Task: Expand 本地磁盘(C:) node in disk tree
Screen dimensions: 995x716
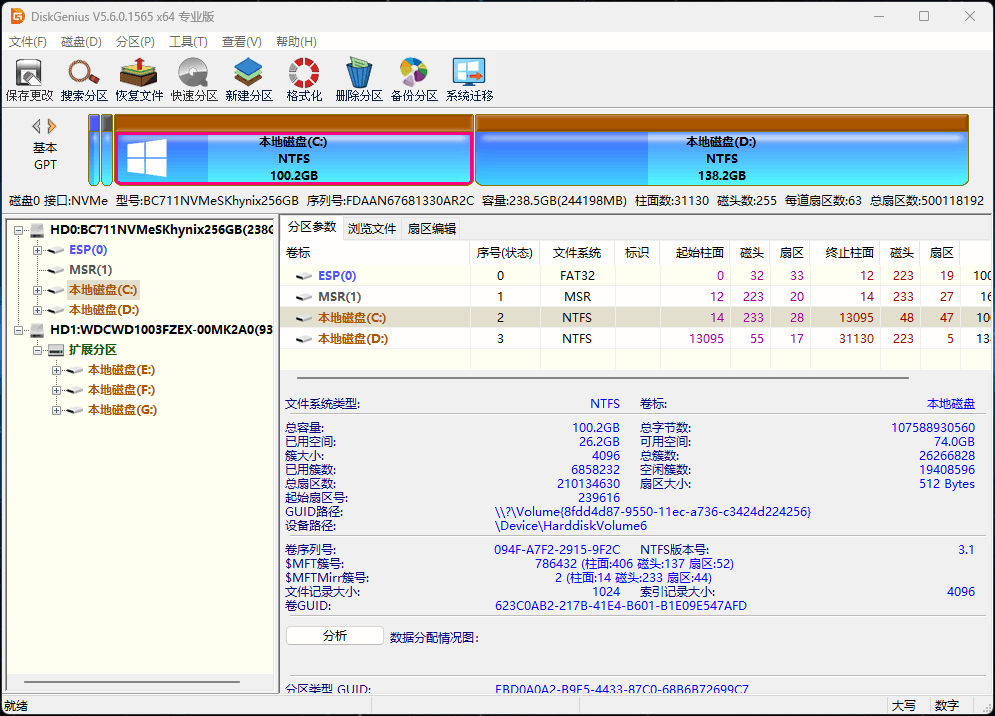Action: 37,290
